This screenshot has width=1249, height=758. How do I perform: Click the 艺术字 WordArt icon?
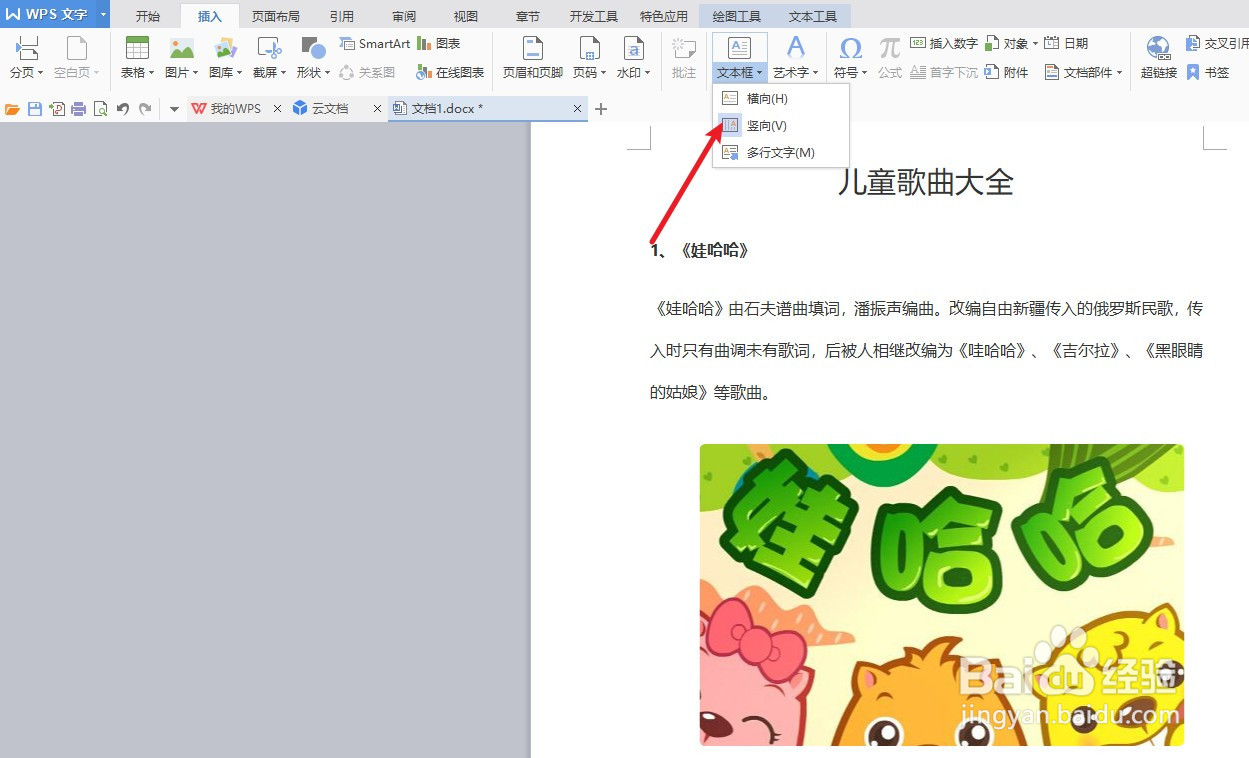pos(796,48)
